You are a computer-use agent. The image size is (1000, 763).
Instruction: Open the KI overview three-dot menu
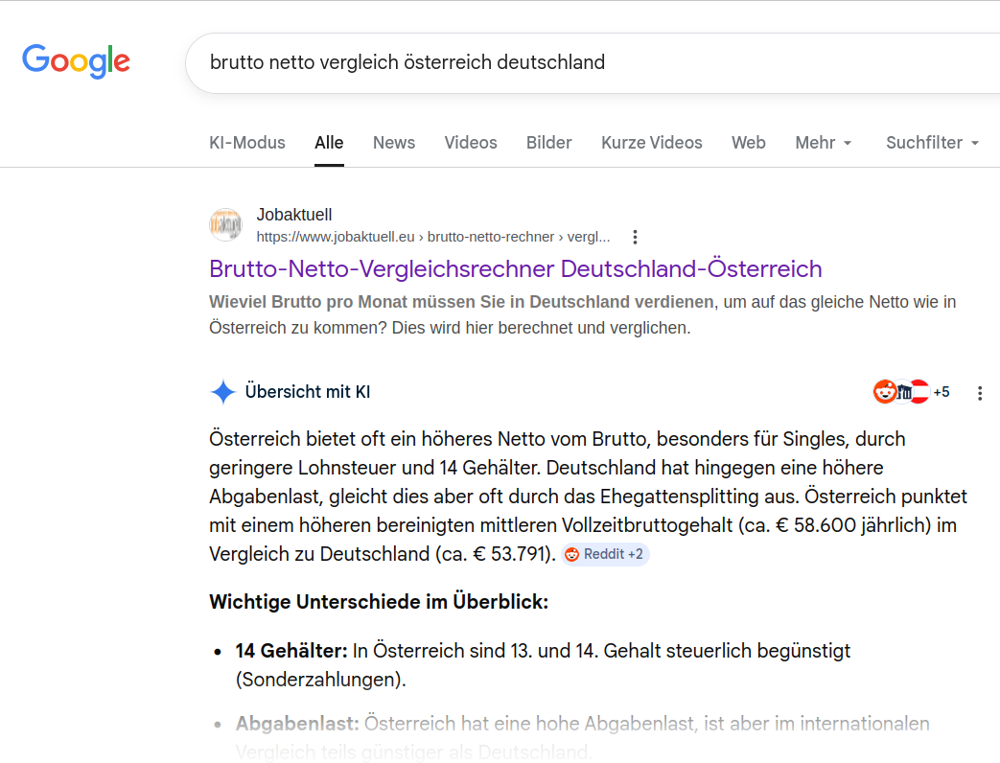(980, 393)
